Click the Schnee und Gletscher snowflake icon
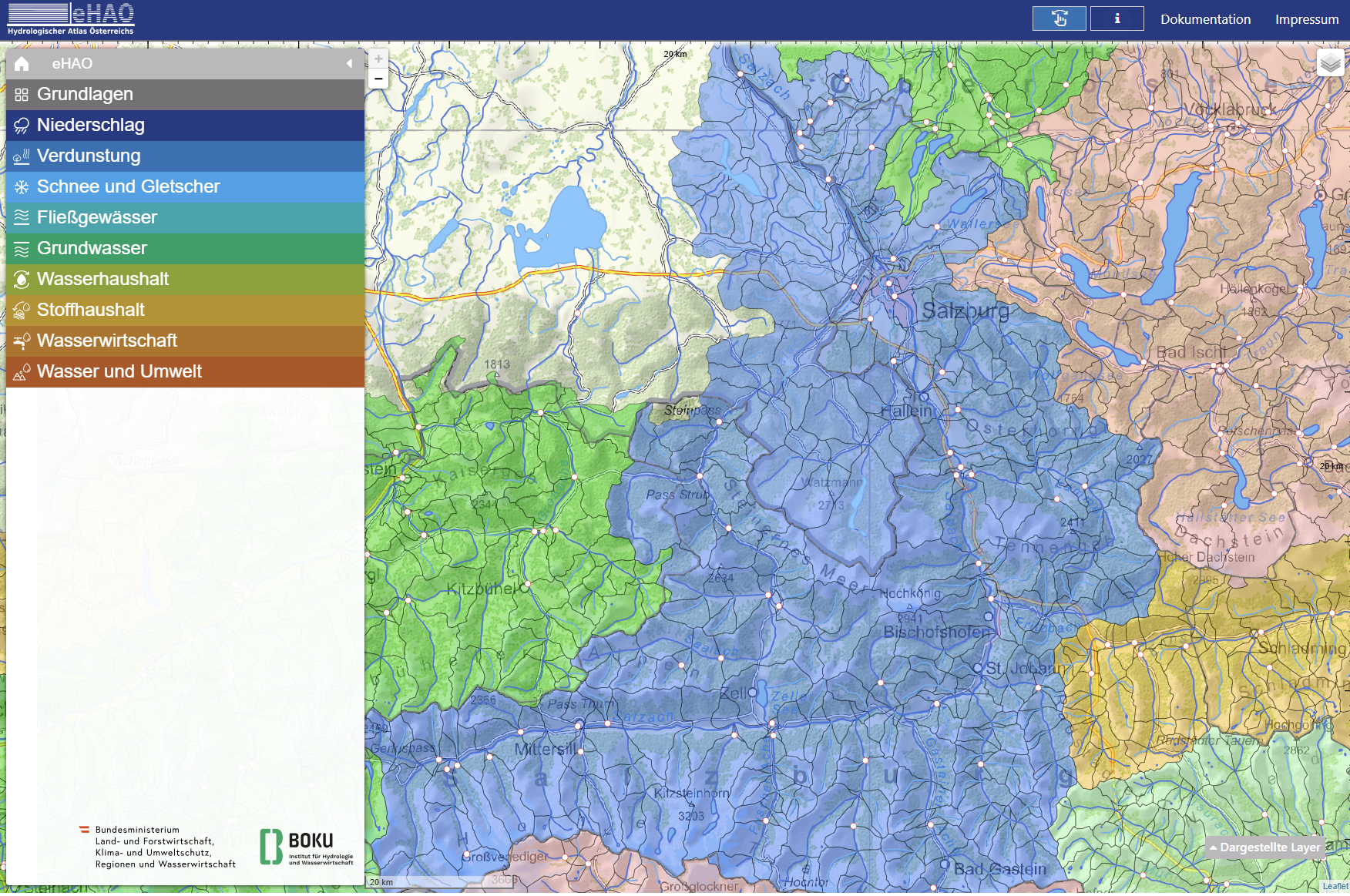The height and width of the screenshot is (896, 1350). (22, 187)
